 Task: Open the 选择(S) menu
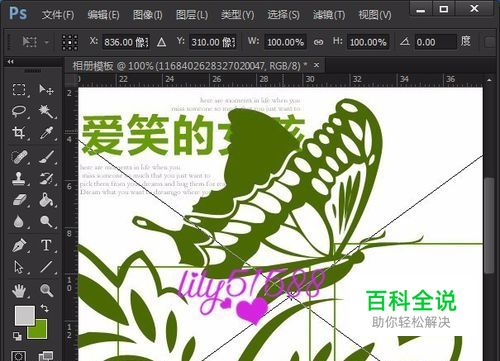[x=283, y=15]
